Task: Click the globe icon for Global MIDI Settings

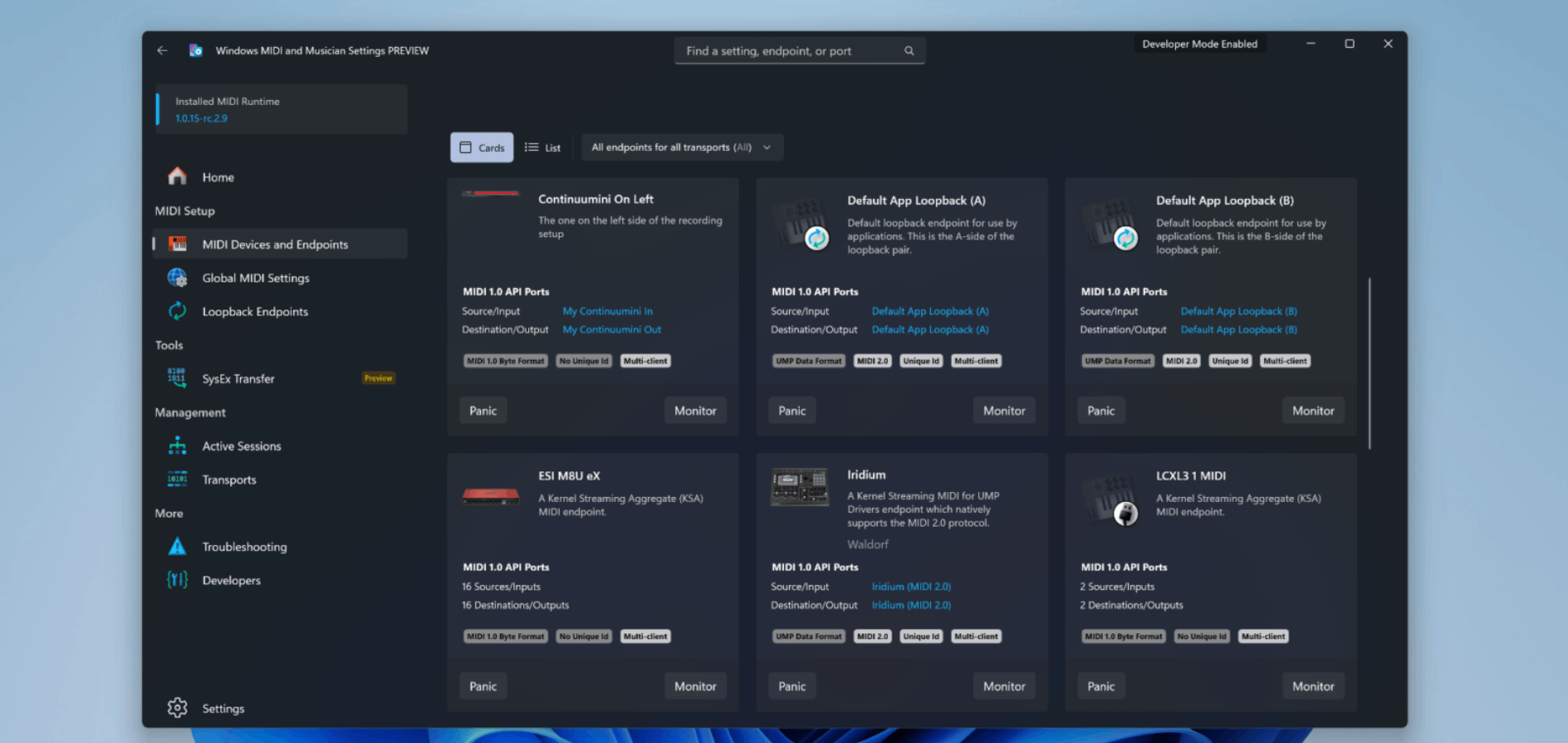Action: coord(177,277)
